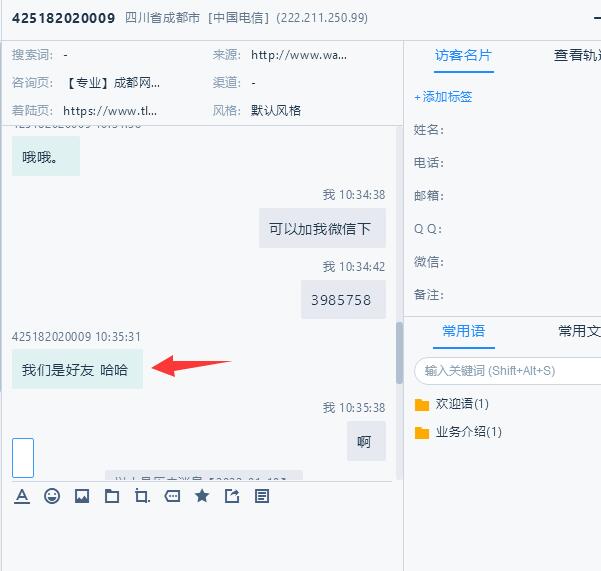Image resolution: width=601 pixels, height=571 pixels.
Task: Select the 常用语 tab
Action: point(463,331)
